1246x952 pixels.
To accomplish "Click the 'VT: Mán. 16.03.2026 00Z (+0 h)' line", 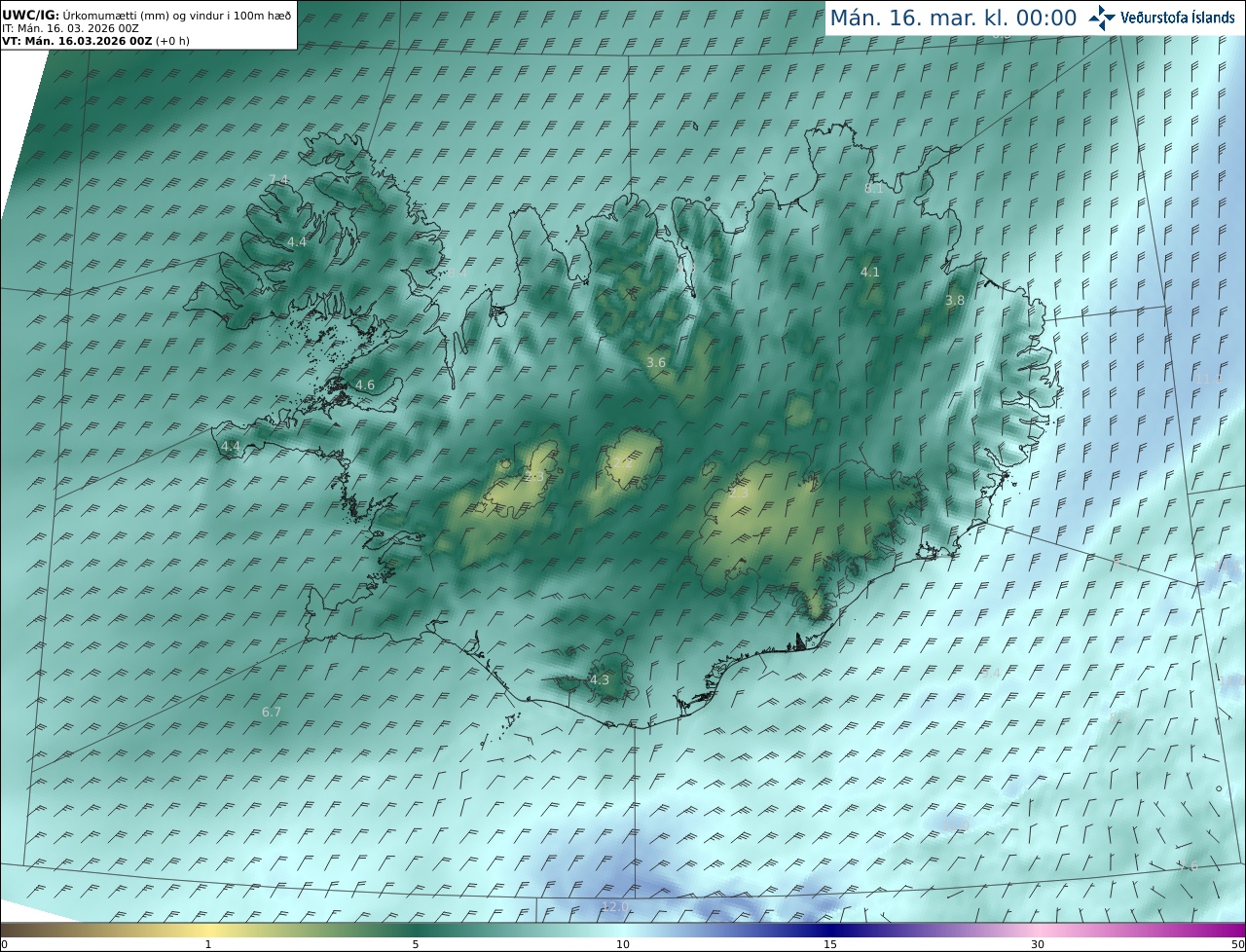I will 95,41.
